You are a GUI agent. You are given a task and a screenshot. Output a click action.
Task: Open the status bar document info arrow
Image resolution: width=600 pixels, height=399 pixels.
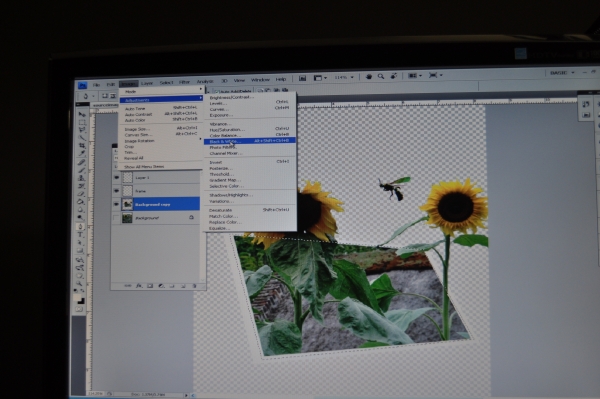(186, 395)
